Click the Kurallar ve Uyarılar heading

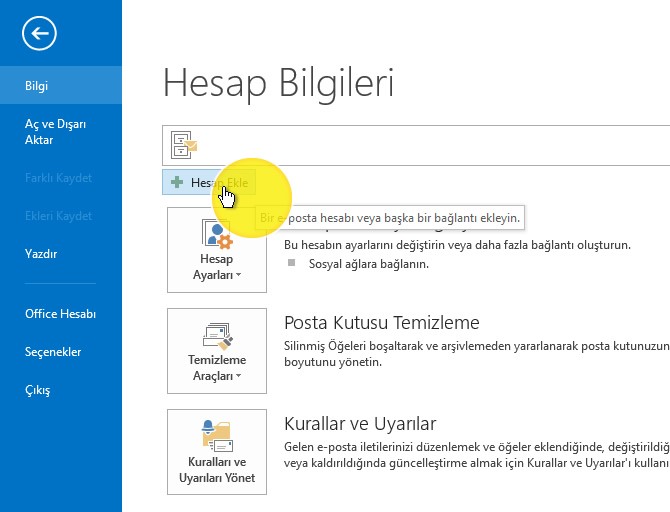click(360, 424)
